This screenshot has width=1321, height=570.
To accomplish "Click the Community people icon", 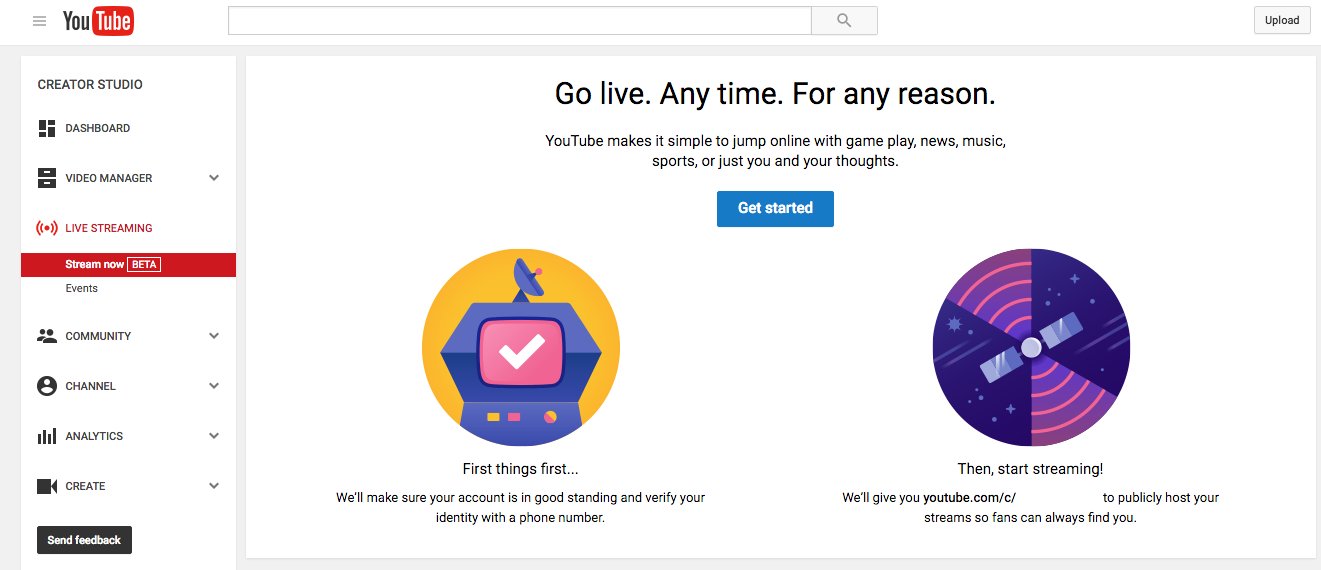I will (47, 336).
